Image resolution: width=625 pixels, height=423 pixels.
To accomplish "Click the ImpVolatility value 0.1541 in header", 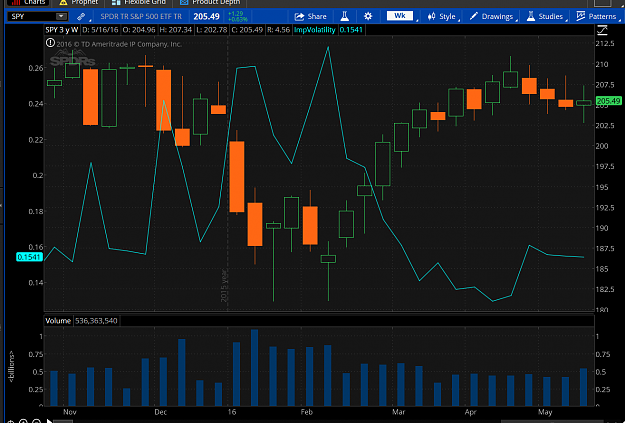I will coord(351,30).
